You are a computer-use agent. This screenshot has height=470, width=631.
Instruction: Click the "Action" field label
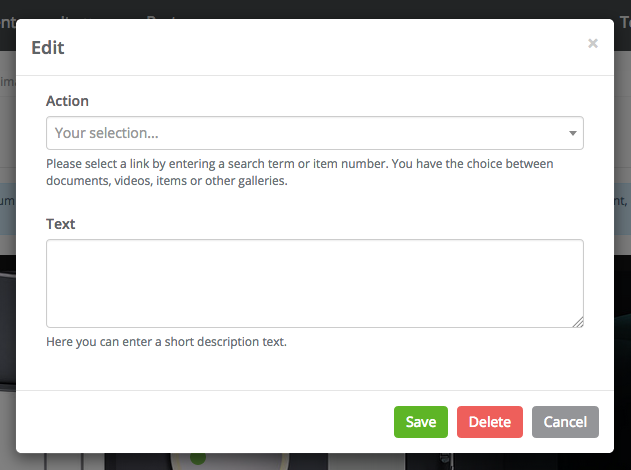point(67,101)
